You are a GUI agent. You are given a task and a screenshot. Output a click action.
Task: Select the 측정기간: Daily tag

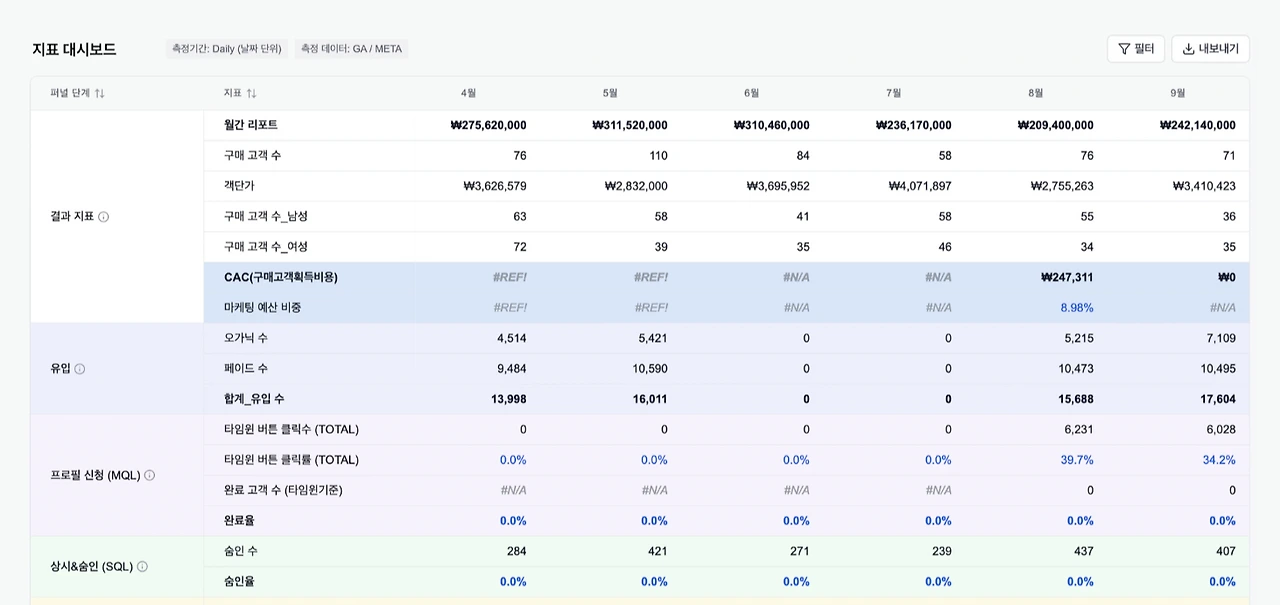tap(227, 48)
